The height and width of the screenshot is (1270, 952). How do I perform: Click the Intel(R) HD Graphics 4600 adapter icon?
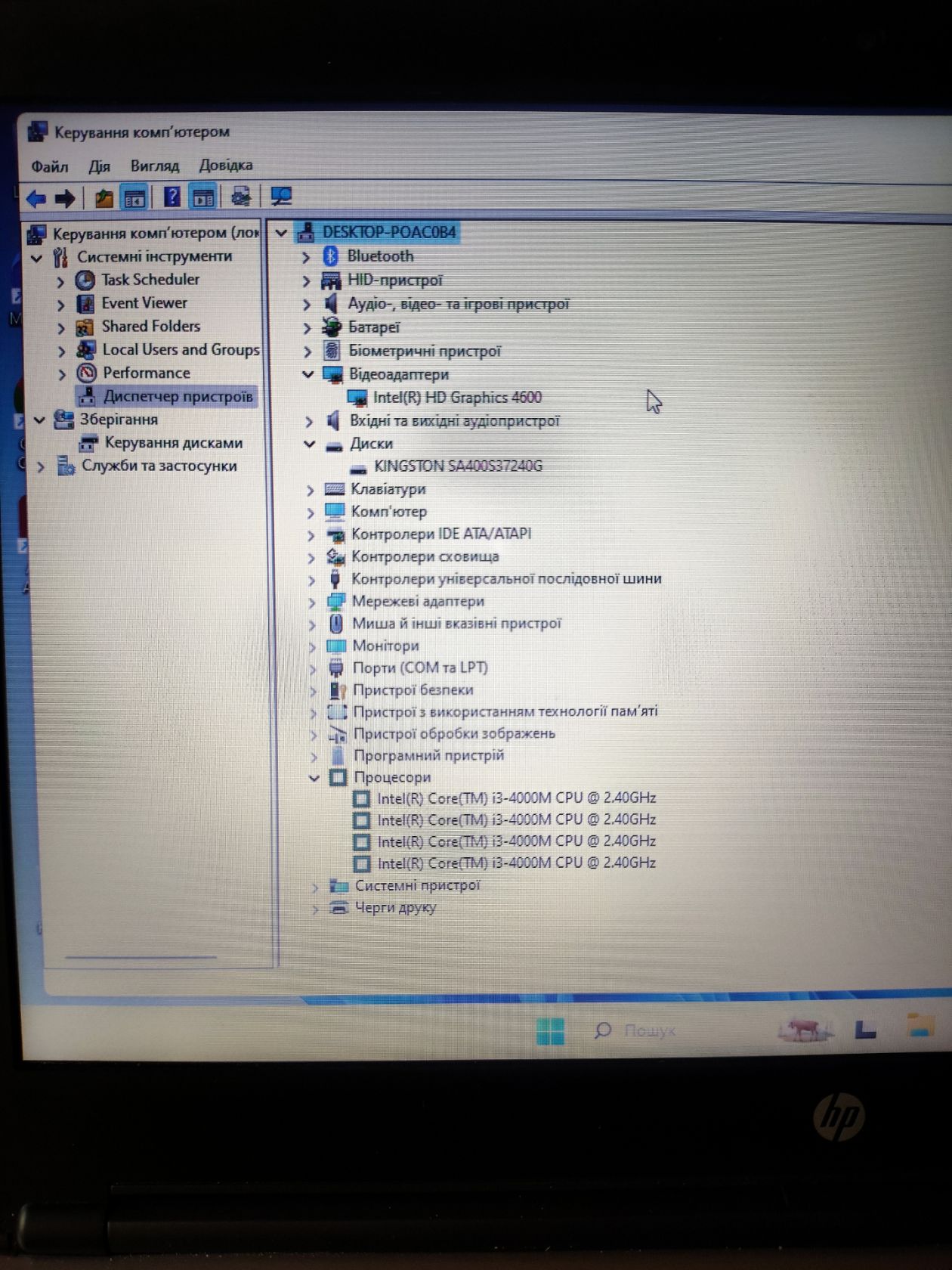[x=357, y=398]
